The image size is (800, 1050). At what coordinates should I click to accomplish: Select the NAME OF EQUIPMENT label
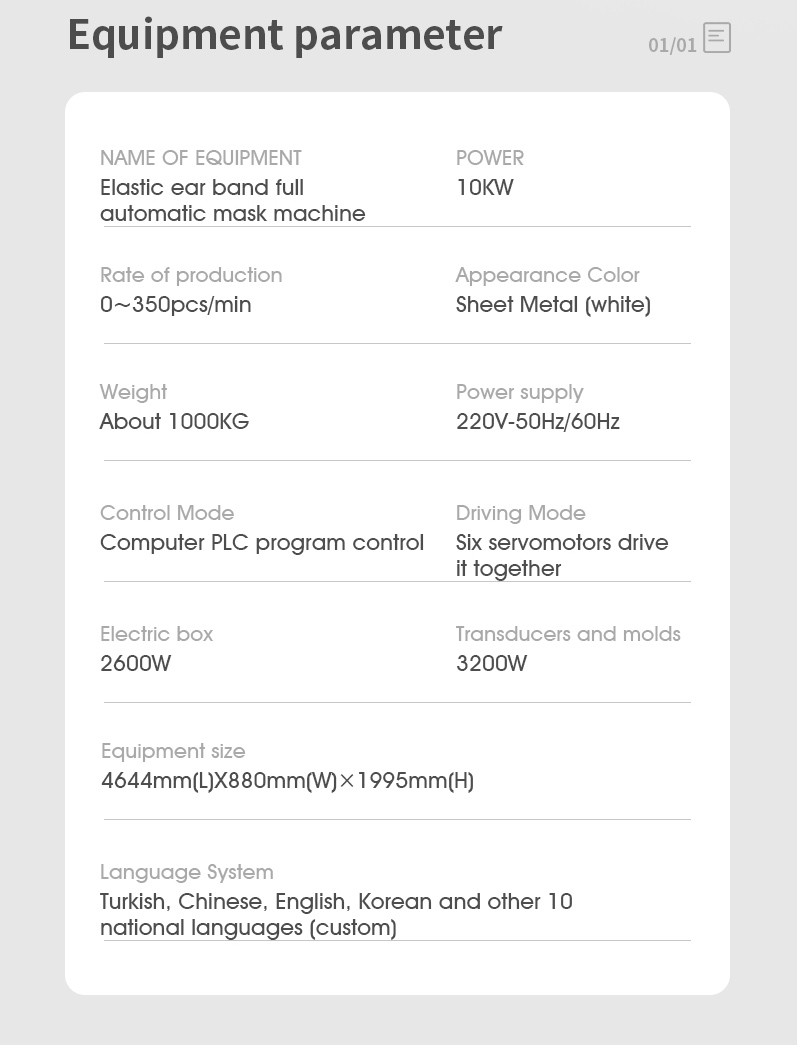[x=201, y=158]
